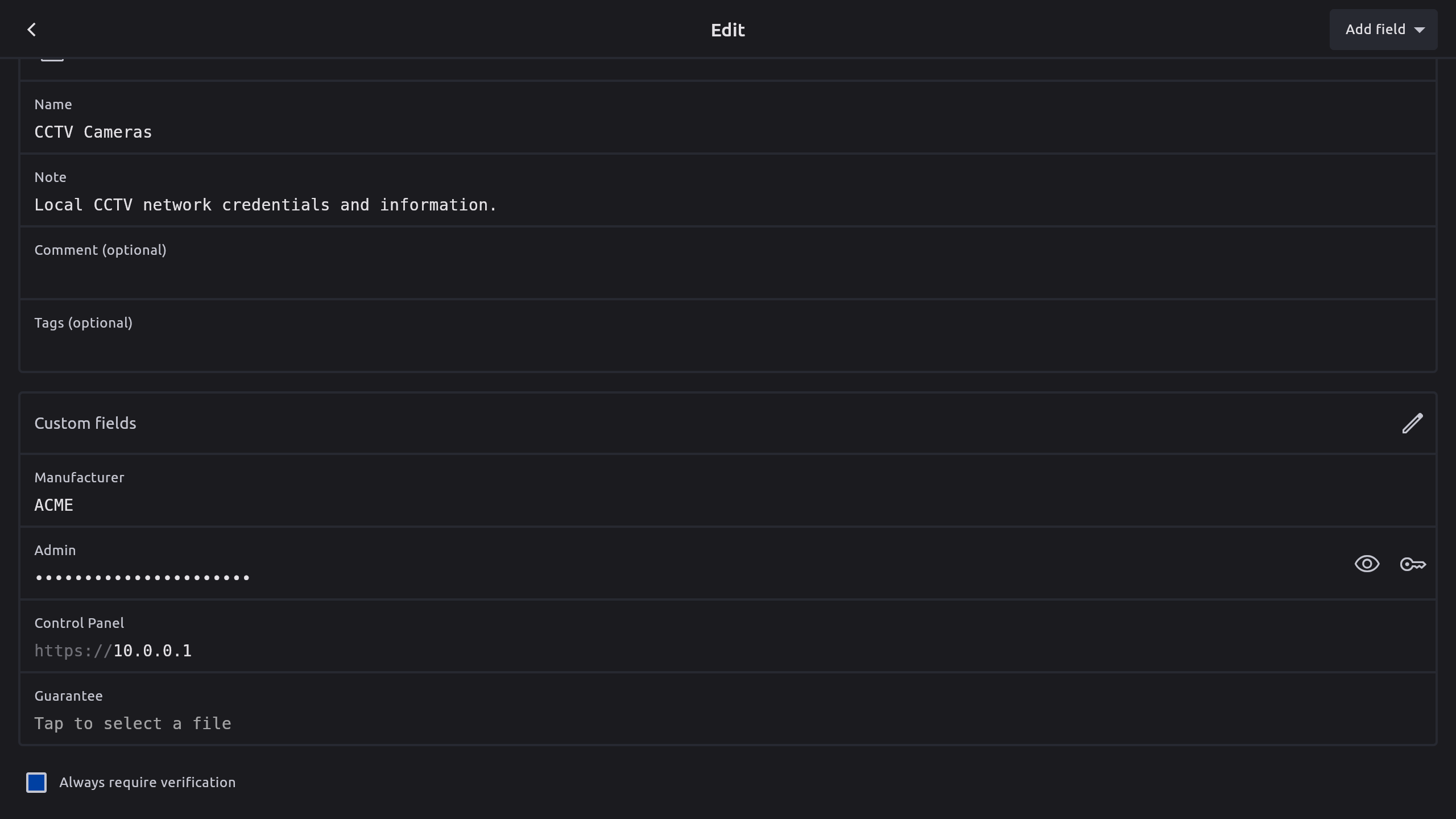1456x819 pixels.
Task: Click the https:// prefix in Control Panel
Action: (x=73, y=651)
